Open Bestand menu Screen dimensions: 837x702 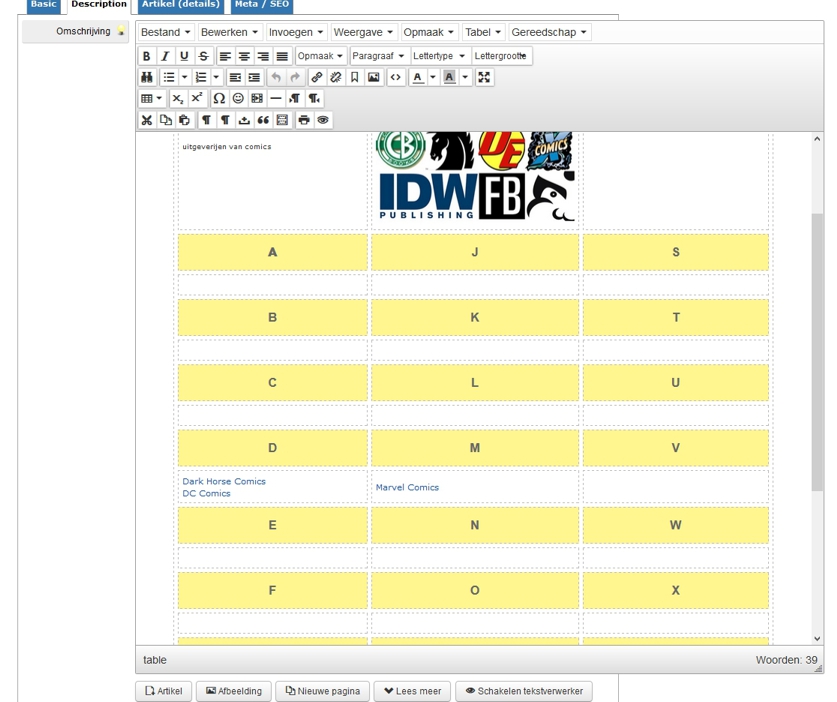[x=165, y=32]
